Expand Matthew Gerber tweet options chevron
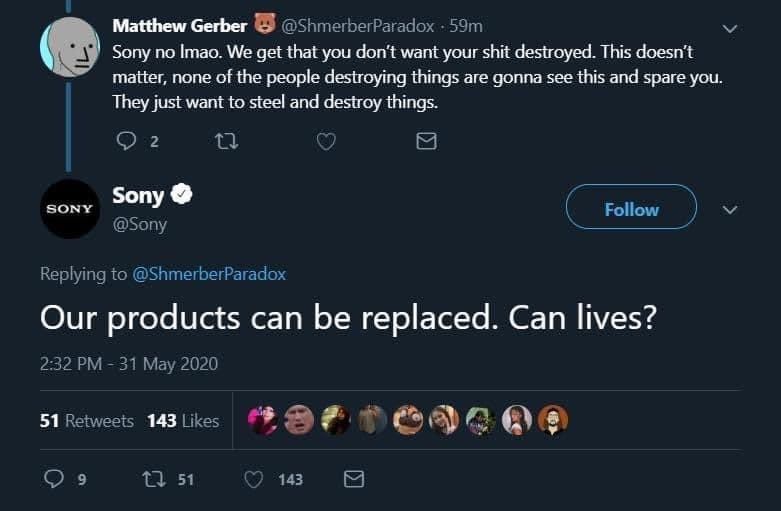The image size is (781, 511). (x=730, y=28)
